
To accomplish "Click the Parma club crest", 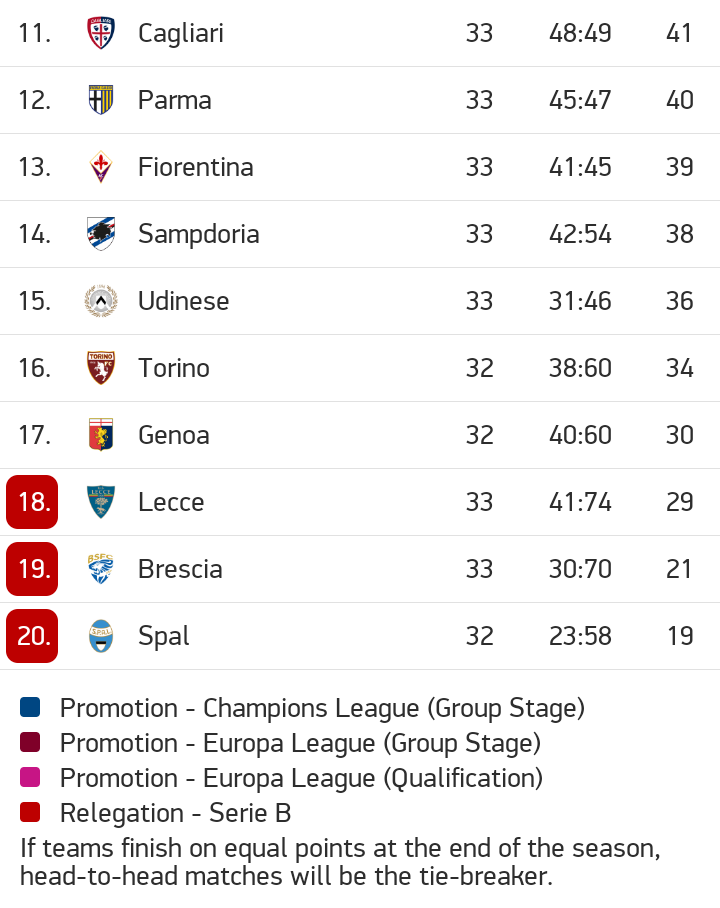I will click(101, 100).
